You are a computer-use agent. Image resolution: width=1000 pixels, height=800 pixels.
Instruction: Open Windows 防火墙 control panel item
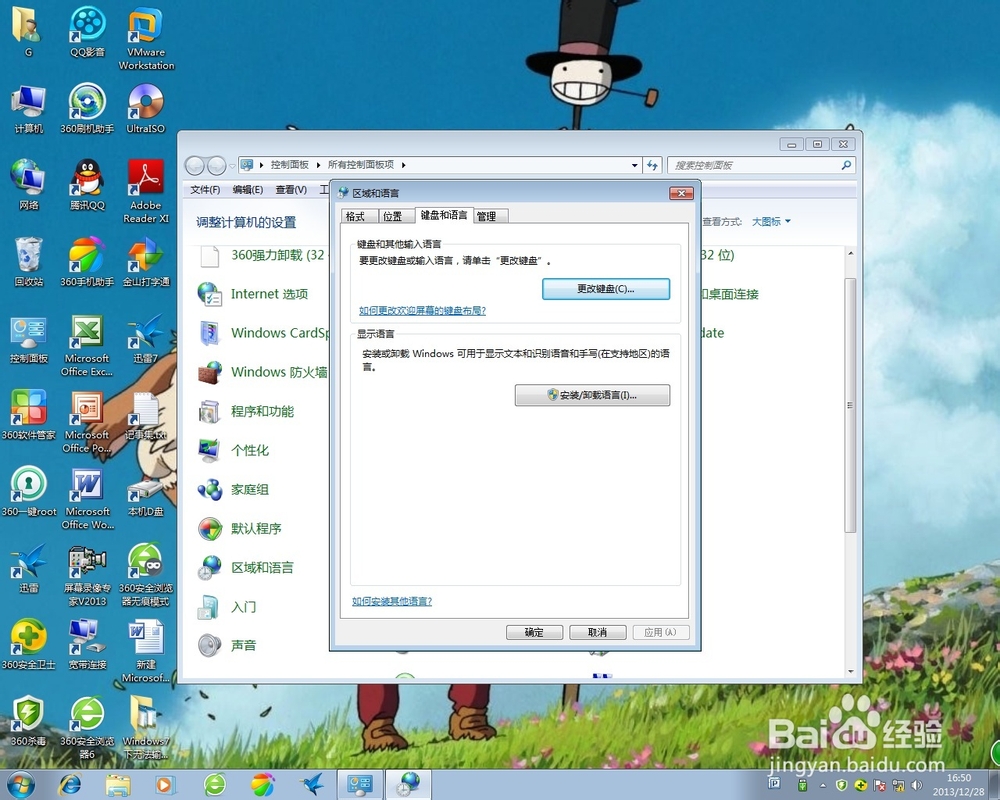pos(263,372)
